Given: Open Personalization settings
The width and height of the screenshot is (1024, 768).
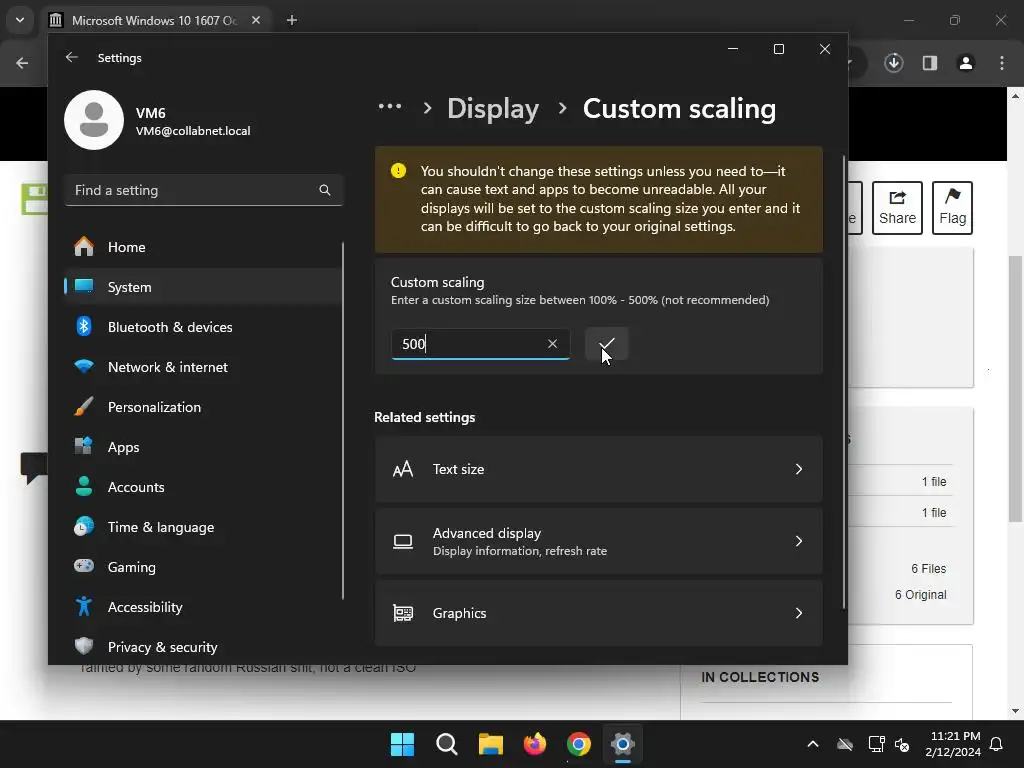Looking at the screenshot, I should pyautogui.click(x=203, y=407).
